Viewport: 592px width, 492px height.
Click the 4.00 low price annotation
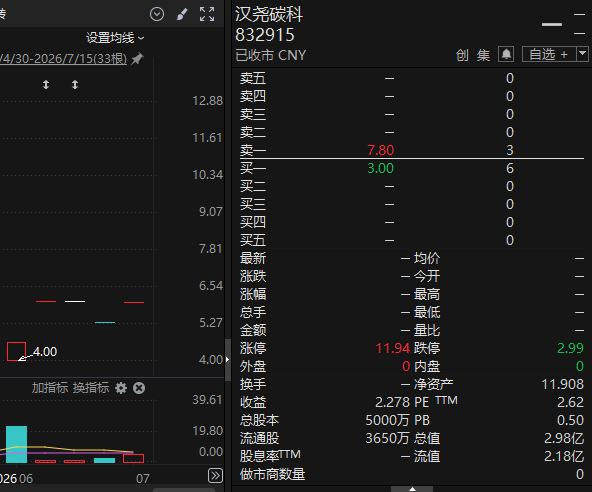click(45, 352)
